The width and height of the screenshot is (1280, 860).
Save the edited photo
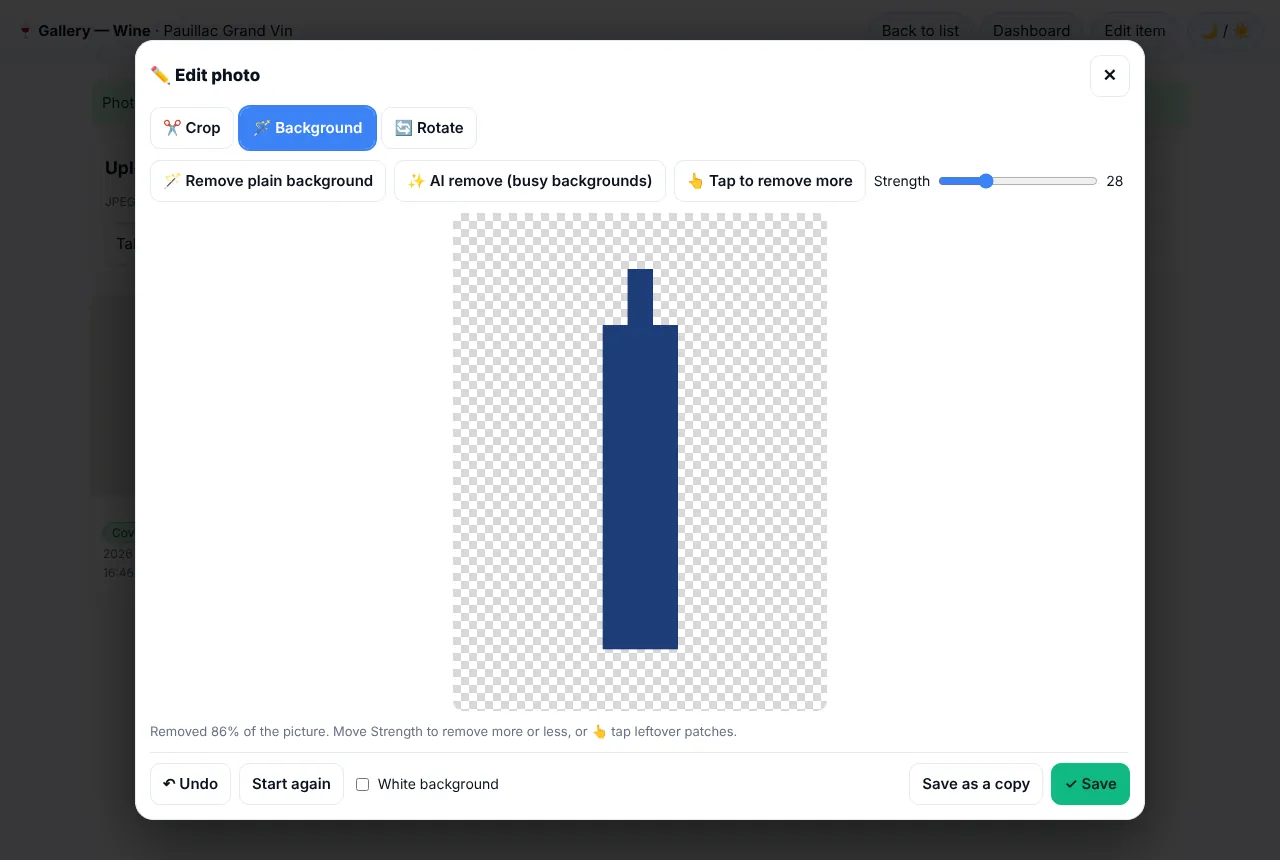[x=1090, y=784]
